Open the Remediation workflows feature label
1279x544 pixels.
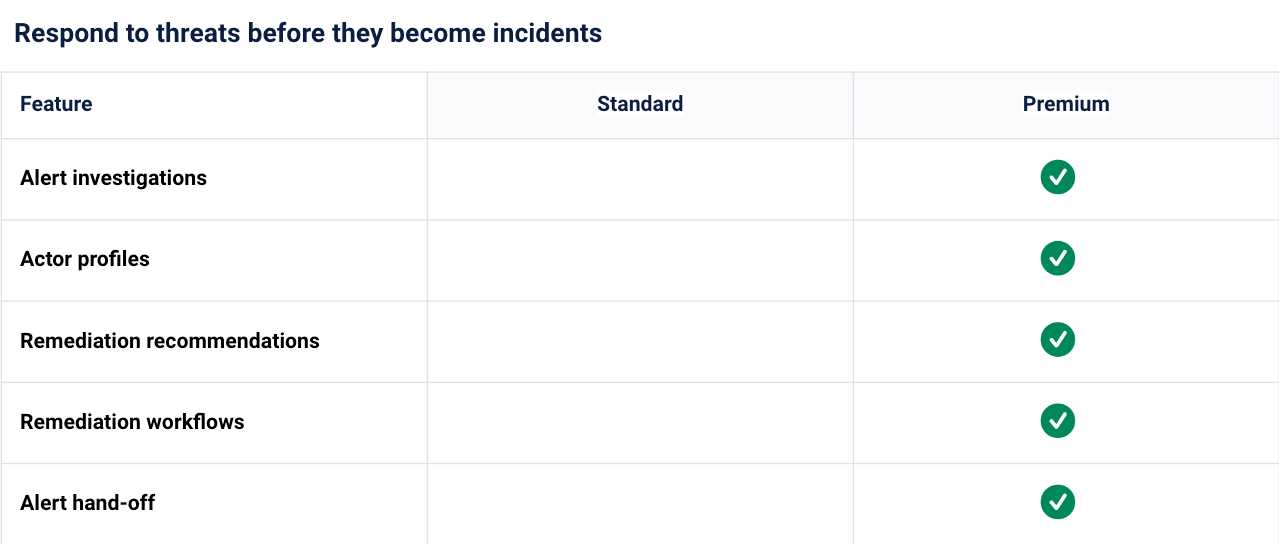[x=132, y=422]
